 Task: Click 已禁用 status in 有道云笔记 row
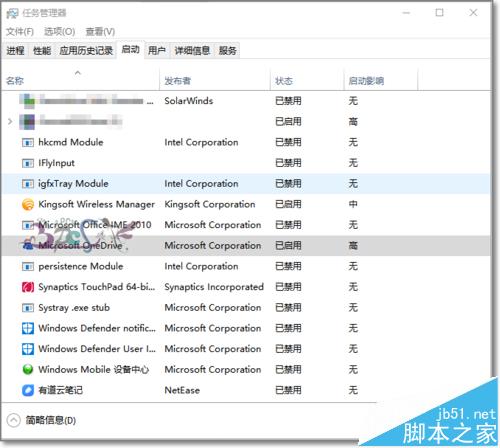288,390
